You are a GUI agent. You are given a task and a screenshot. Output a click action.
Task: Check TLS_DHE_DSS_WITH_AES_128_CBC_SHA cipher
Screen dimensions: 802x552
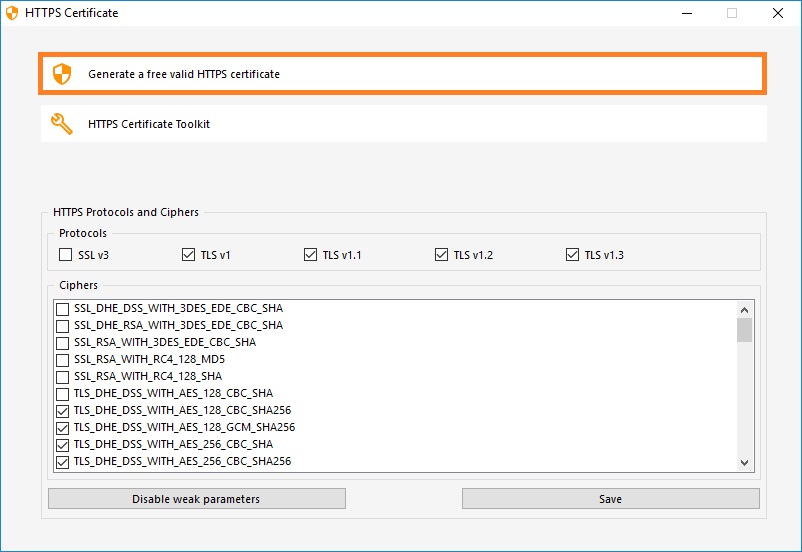click(63, 393)
